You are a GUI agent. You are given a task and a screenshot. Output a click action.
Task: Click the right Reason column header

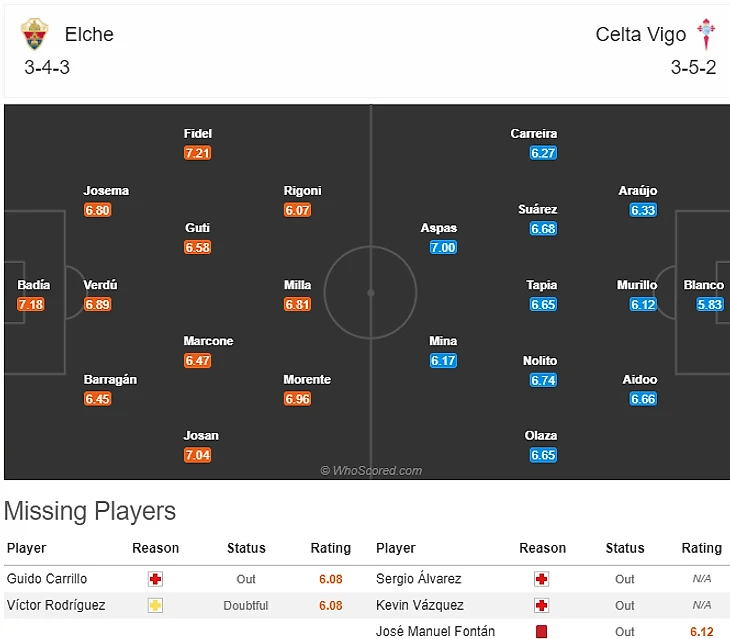pyautogui.click(x=542, y=548)
